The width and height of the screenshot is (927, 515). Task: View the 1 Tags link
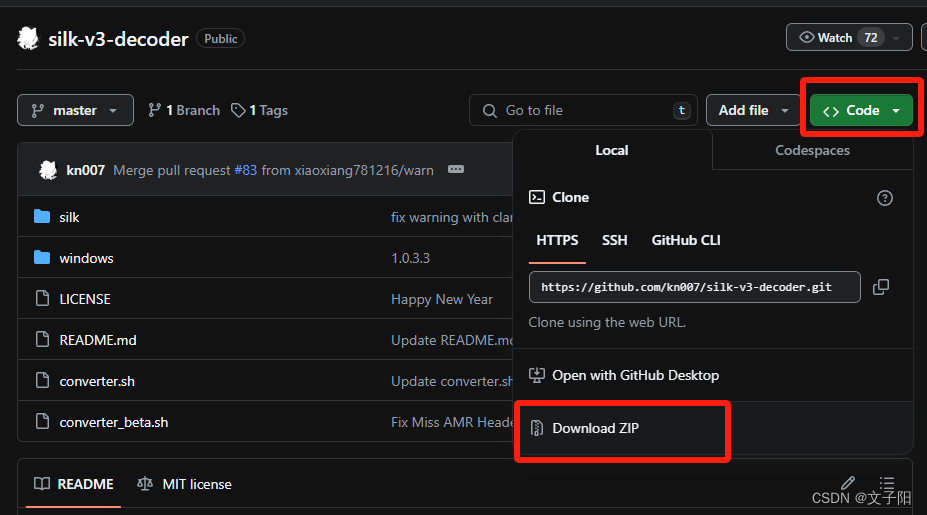(260, 111)
